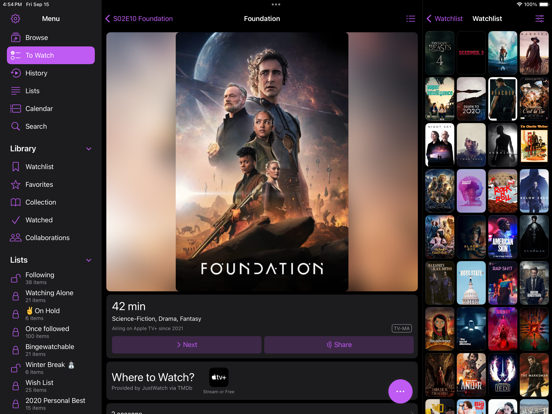
Task: Click the Browse sidebar icon
Action: click(15, 37)
